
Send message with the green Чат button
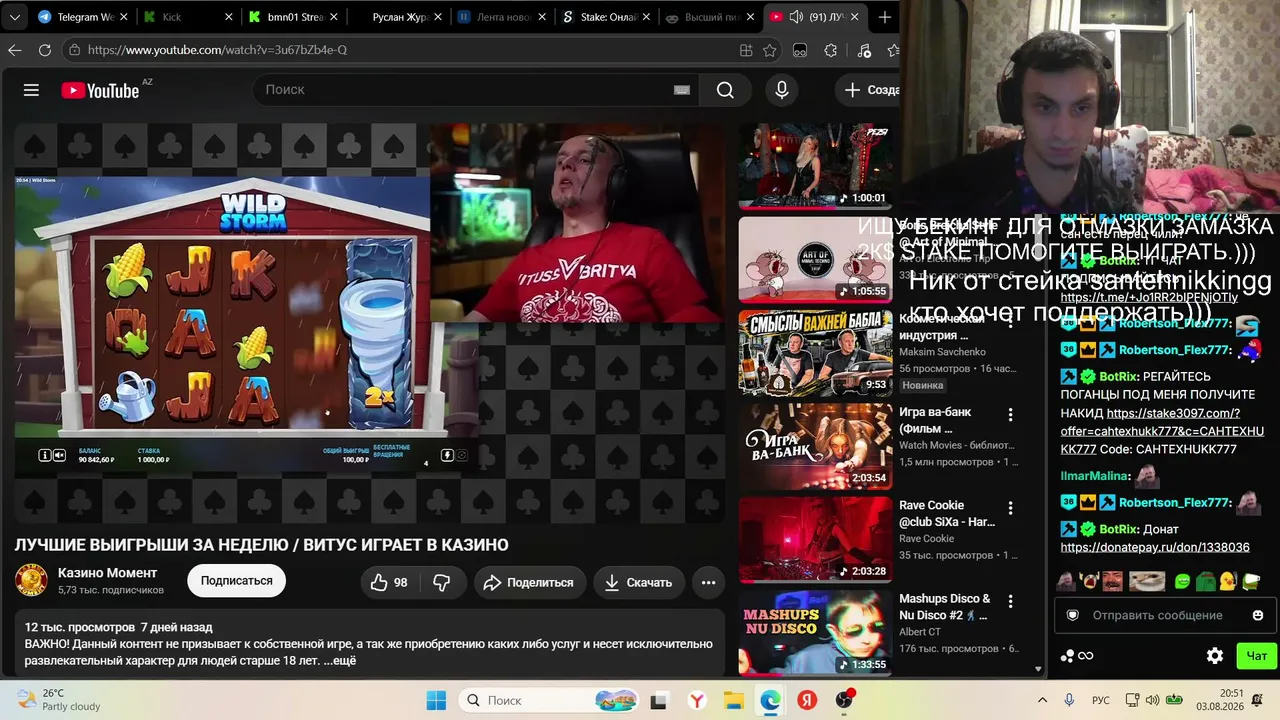click(x=1256, y=656)
